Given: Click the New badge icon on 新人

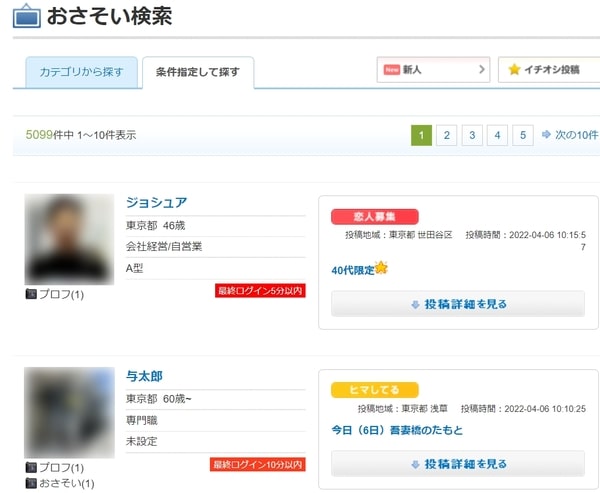Looking at the screenshot, I should click(392, 70).
